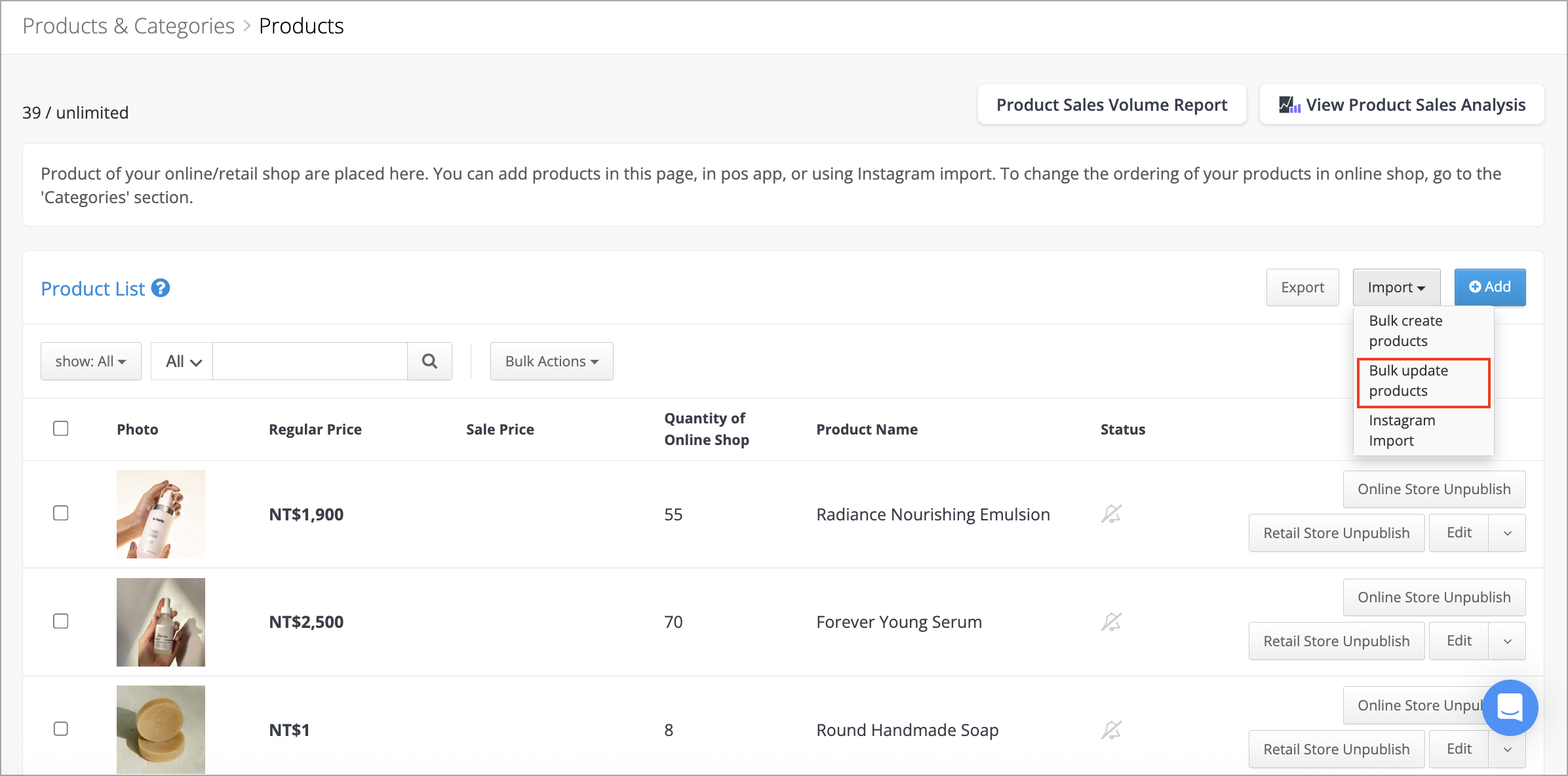The image size is (1568, 776).
Task: Click Edit for Round Handmade Soap
Action: pyautogui.click(x=1459, y=749)
